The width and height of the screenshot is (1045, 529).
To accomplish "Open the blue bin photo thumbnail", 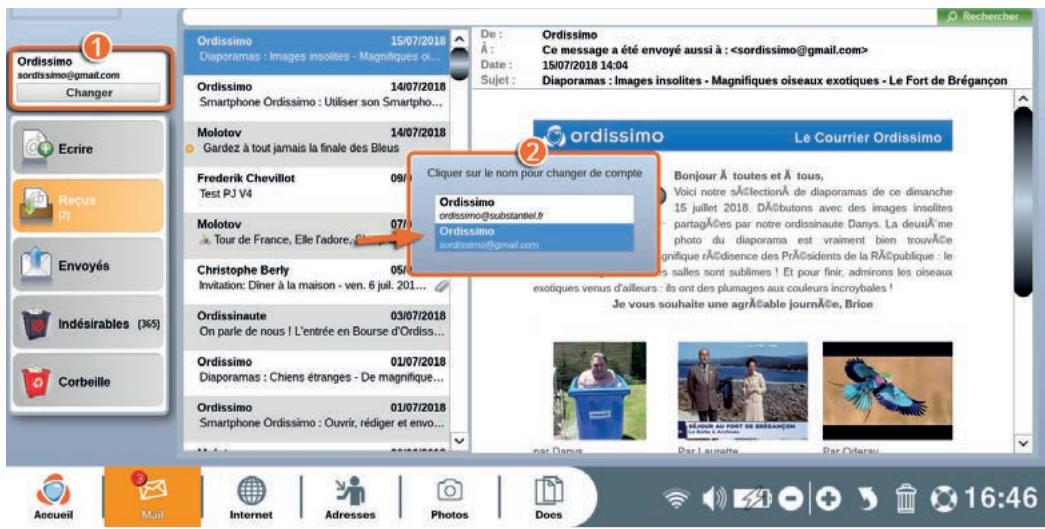I will click(599, 390).
